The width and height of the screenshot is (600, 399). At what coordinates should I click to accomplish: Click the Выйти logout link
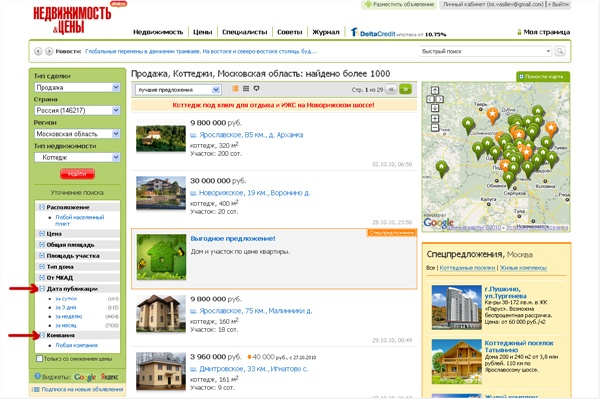coord(559,5)
